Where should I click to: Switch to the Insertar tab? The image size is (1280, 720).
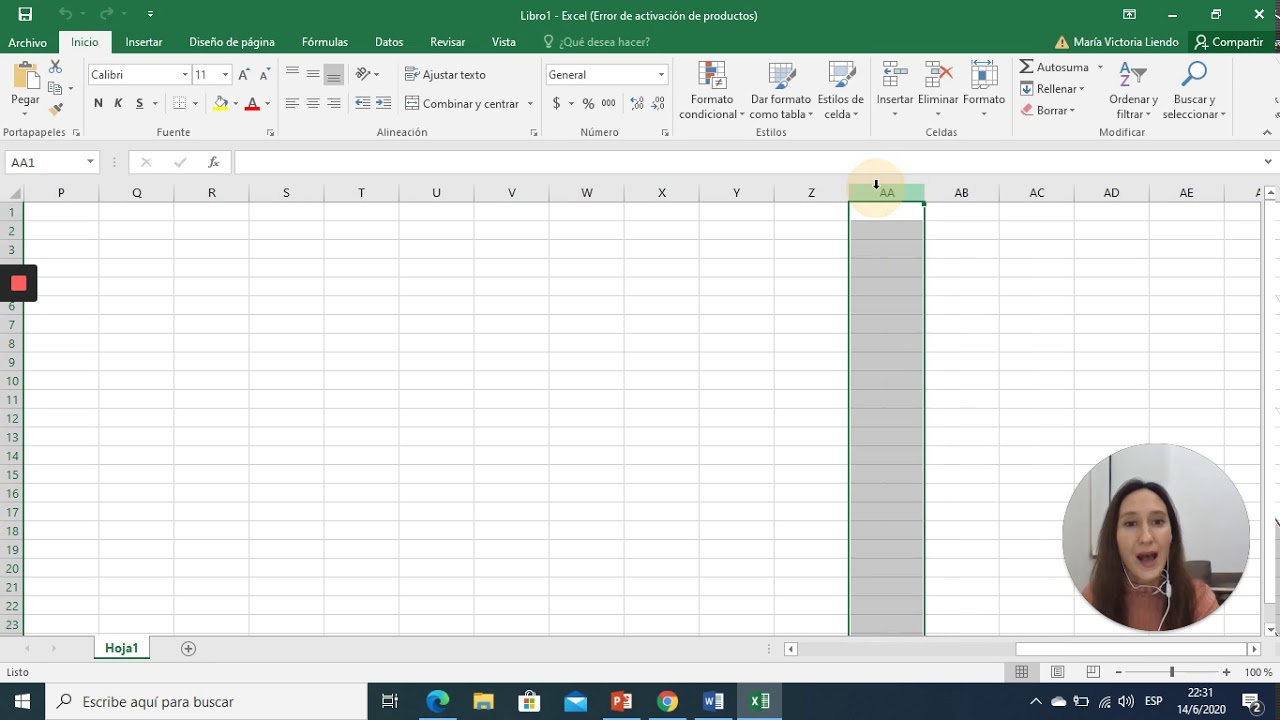(x=144, y=42)
